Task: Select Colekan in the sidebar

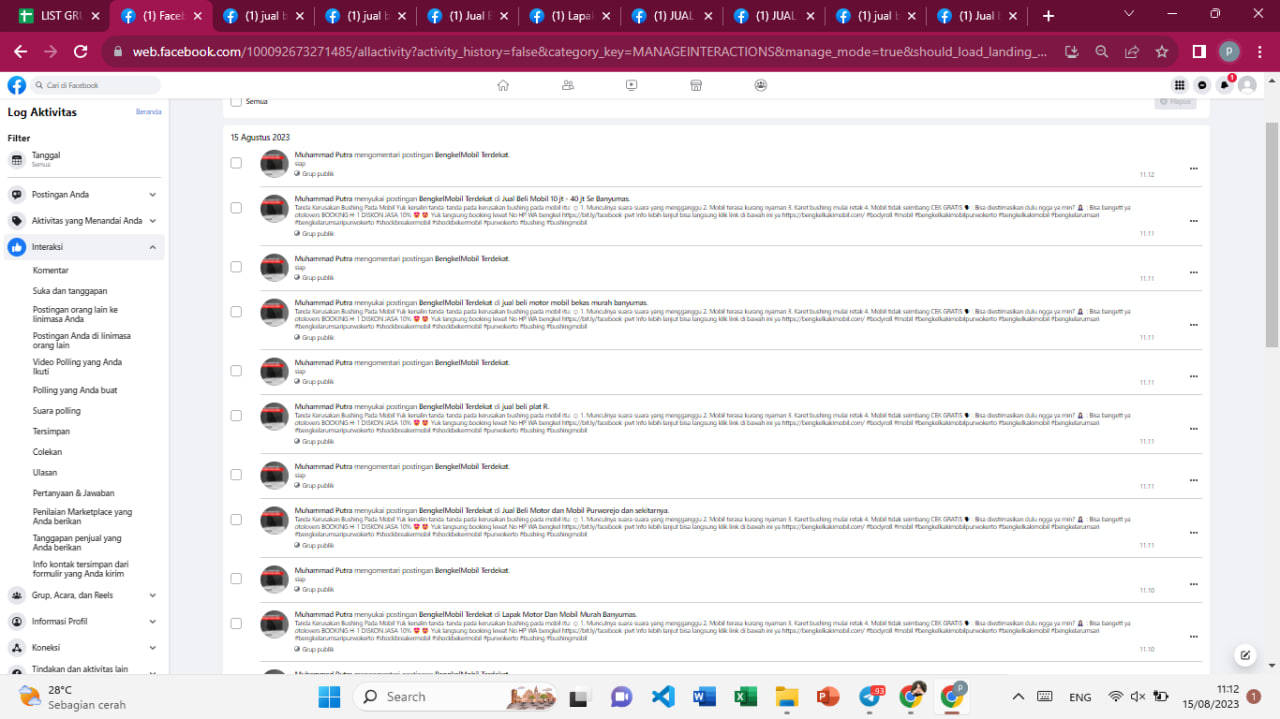Action: pyautogui.click(x=47, y=452)
